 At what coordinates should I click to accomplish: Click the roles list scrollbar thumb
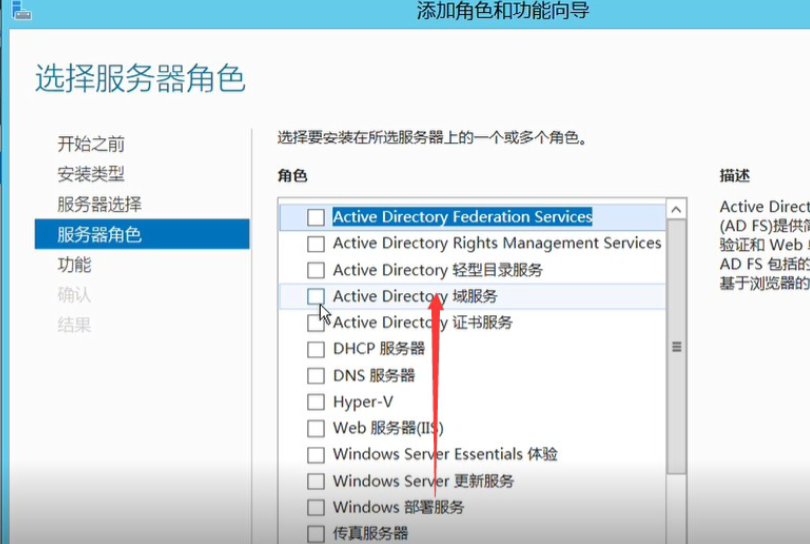(x=677, y=345)
